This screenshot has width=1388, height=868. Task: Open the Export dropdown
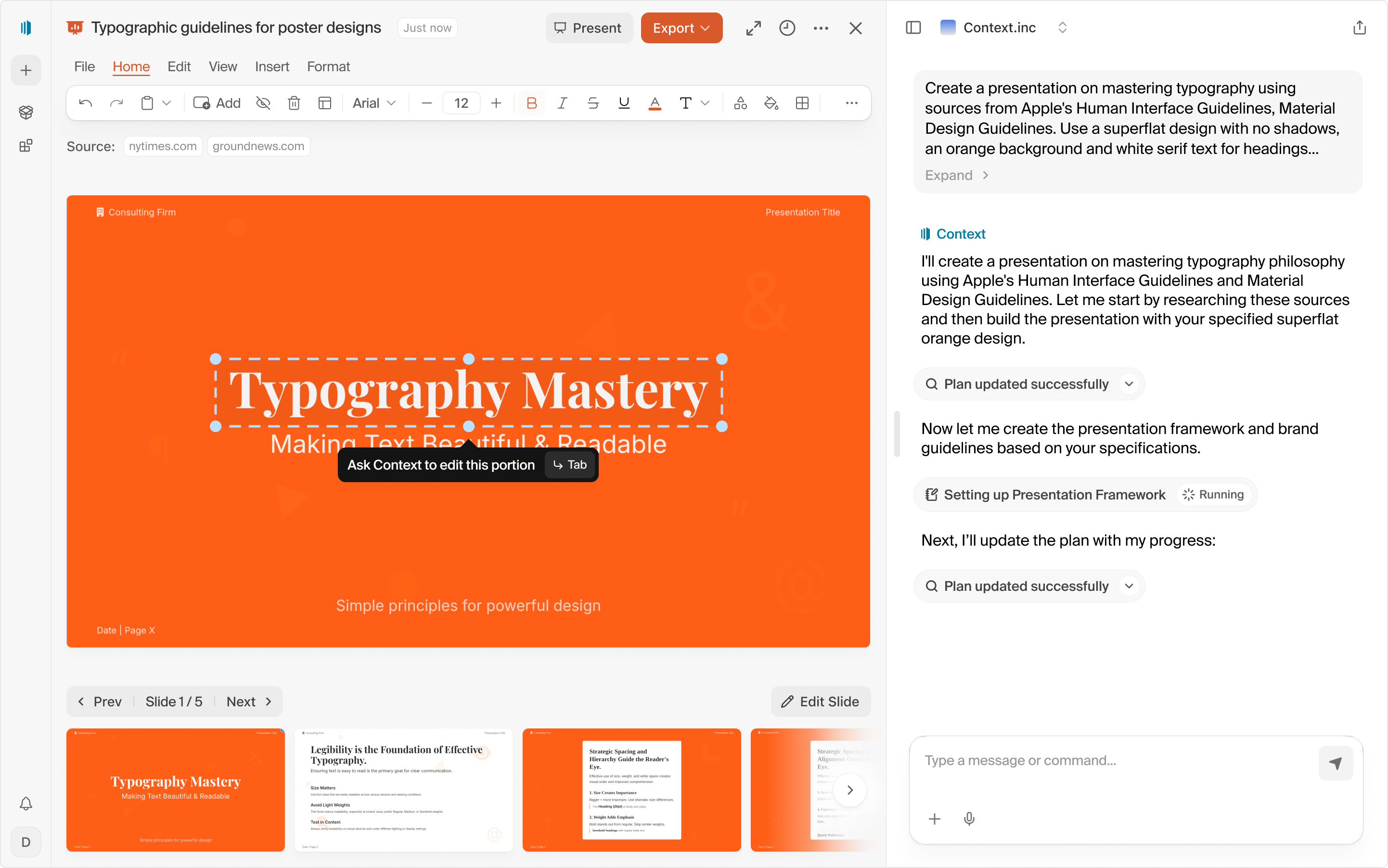coord(681,27)
